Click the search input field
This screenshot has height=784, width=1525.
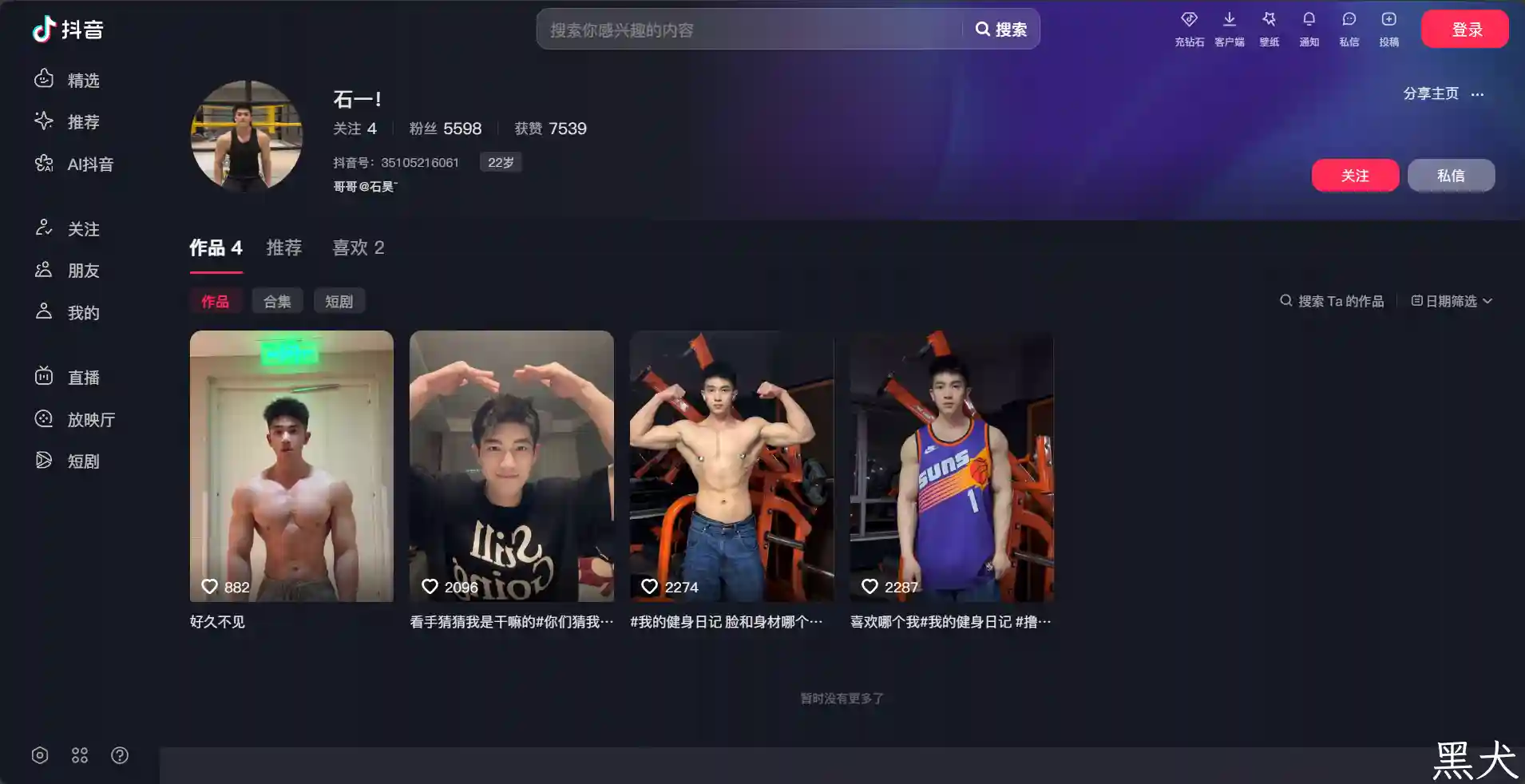tap(751, 30)
